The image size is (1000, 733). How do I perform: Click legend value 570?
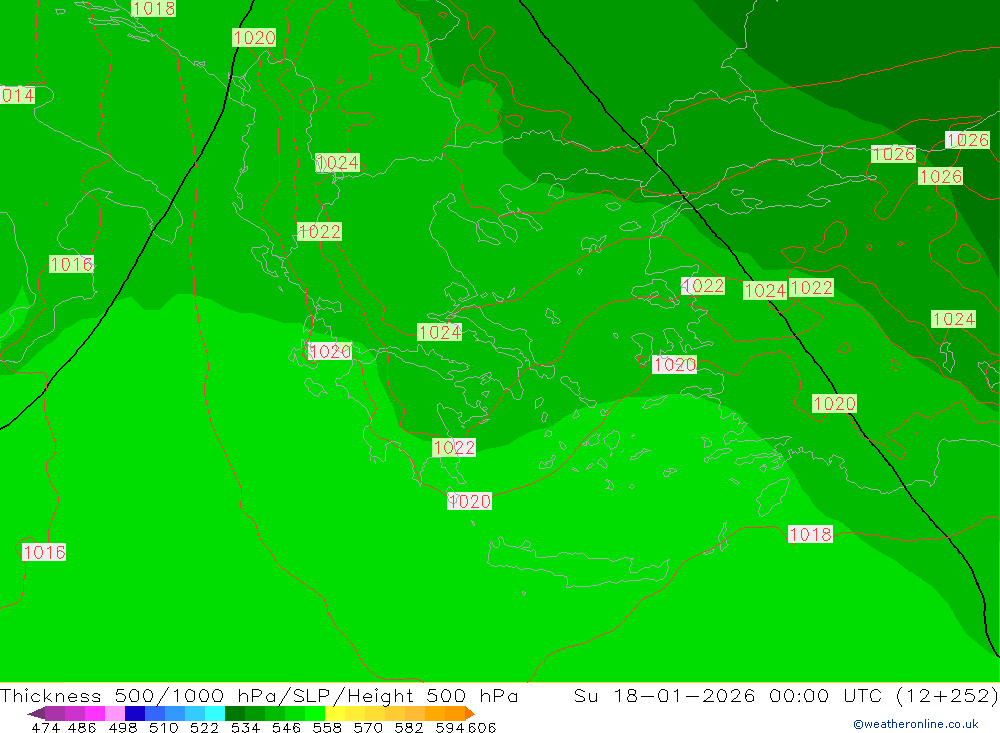point(367,727)
